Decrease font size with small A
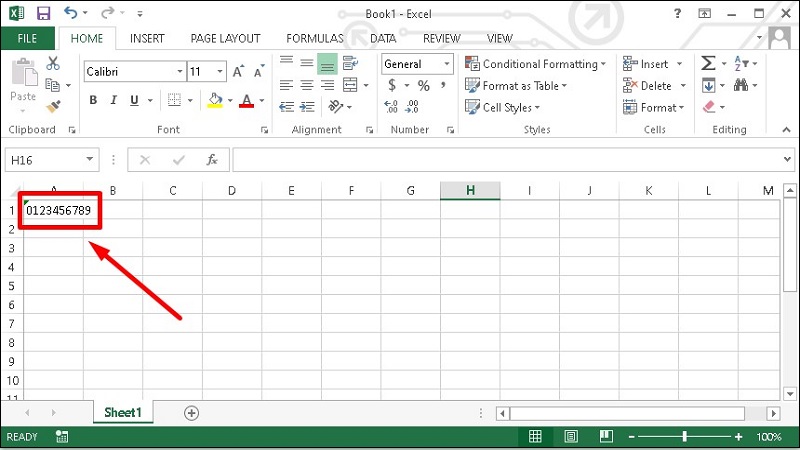Image resolution: width=800 pixels, height=450 pixels. [x=259, y=71]
